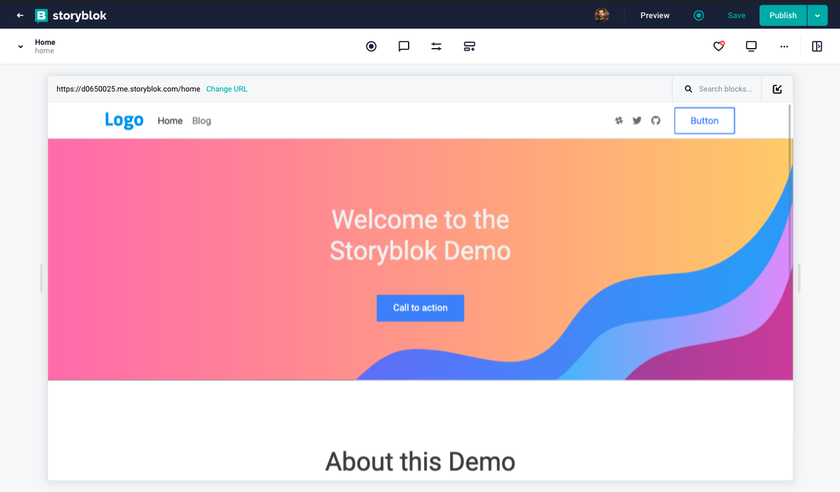Select the preview URL text
Viewport: 840px width, 492px height.
point(128,89)
